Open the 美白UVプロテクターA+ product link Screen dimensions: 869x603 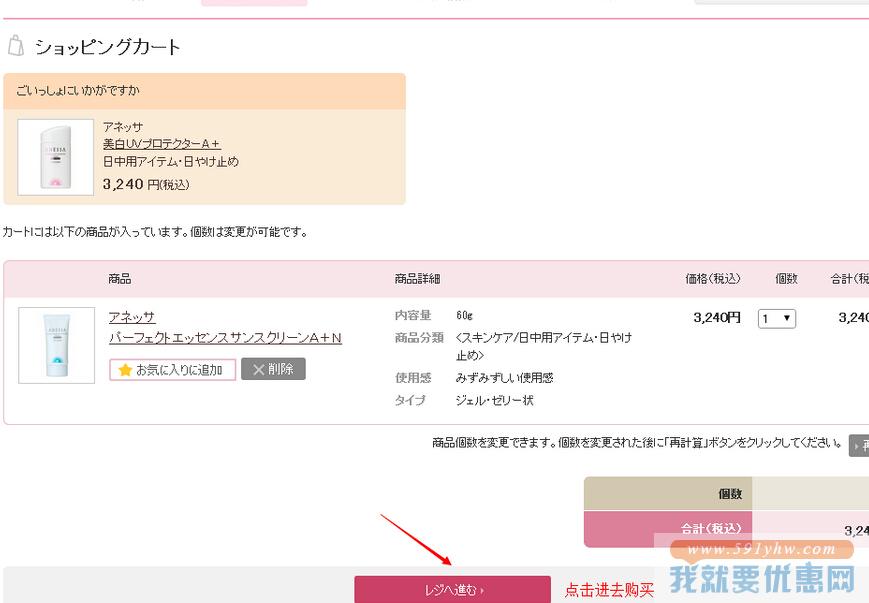162,144
